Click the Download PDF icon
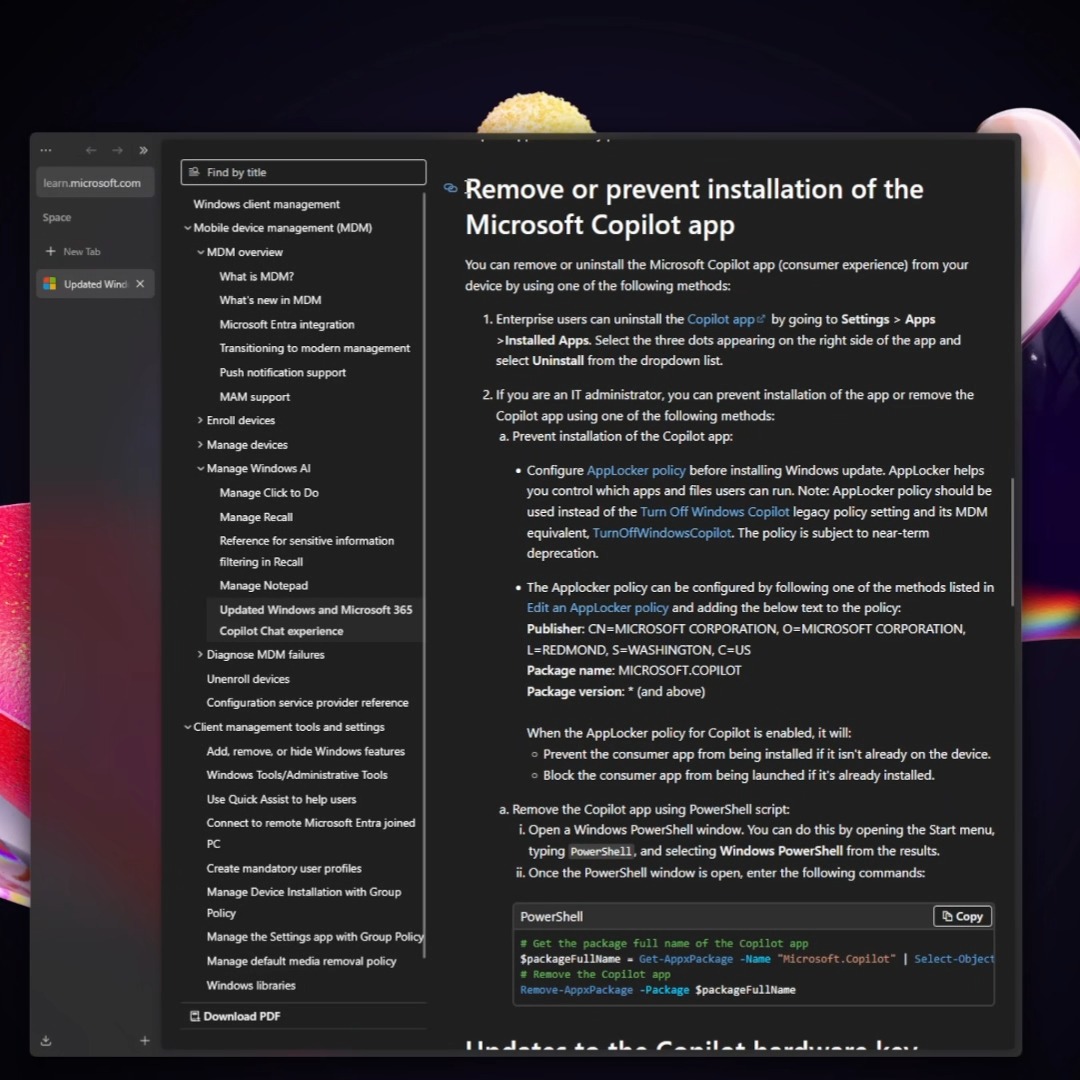This screenshot has width=1080, height=1080. pos(195,1016)
